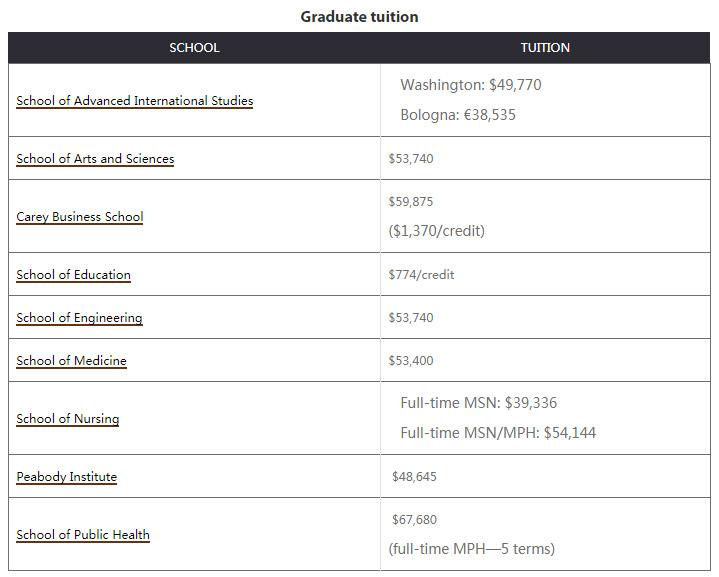Select the $774/credit tuition value
This screenshot has width=719, height=577.
click(421, 274)
